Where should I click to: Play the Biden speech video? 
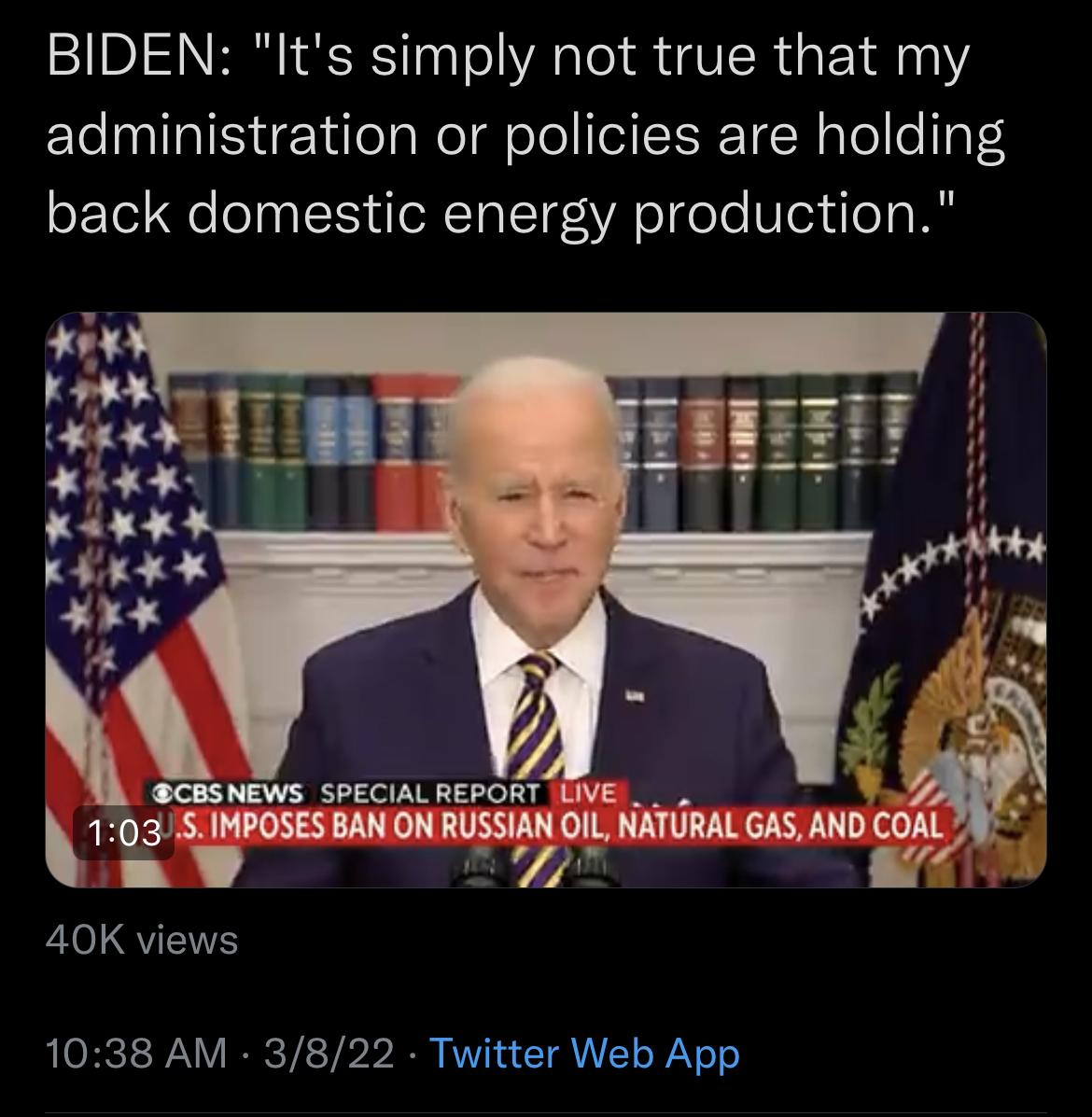[546, 600]
